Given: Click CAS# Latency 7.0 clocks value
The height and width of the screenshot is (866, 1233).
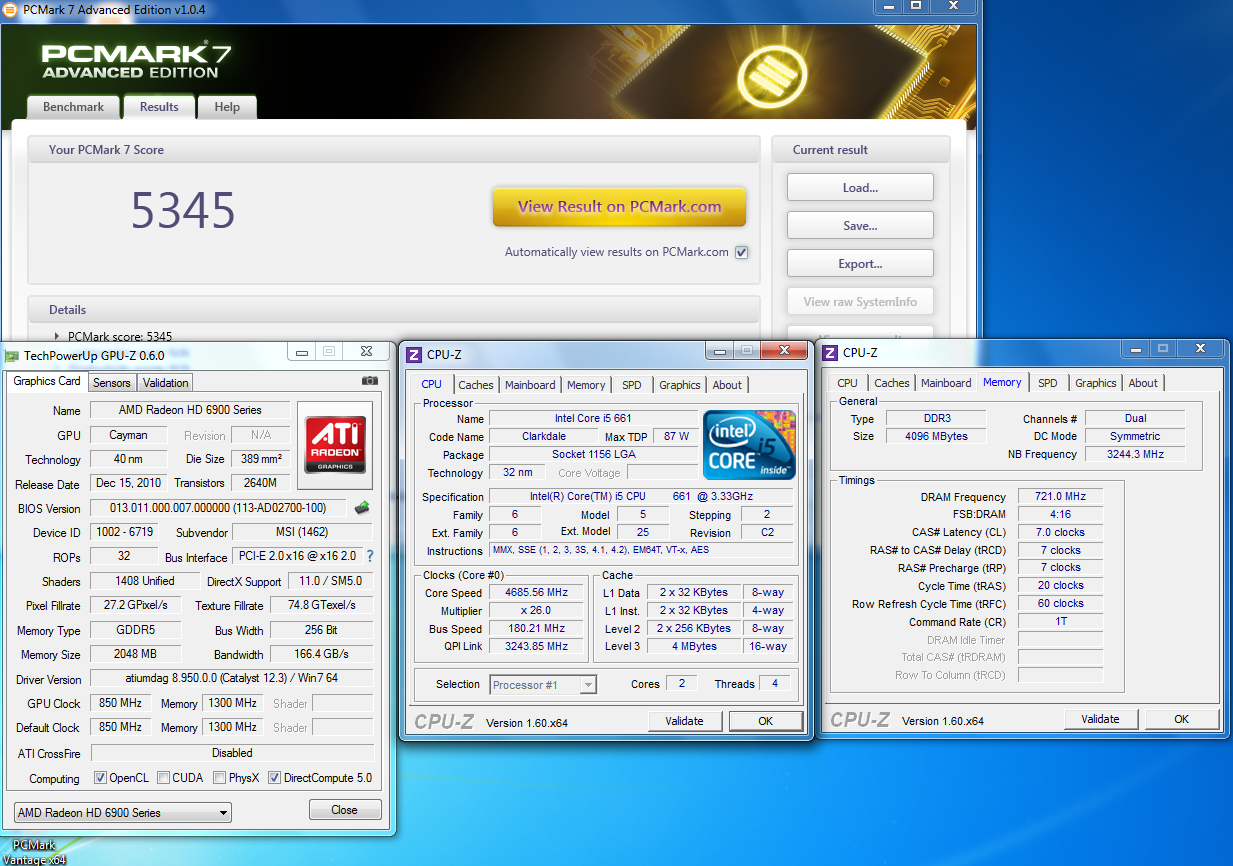Looking at the screenshot, I should (x=1060, y=532).
